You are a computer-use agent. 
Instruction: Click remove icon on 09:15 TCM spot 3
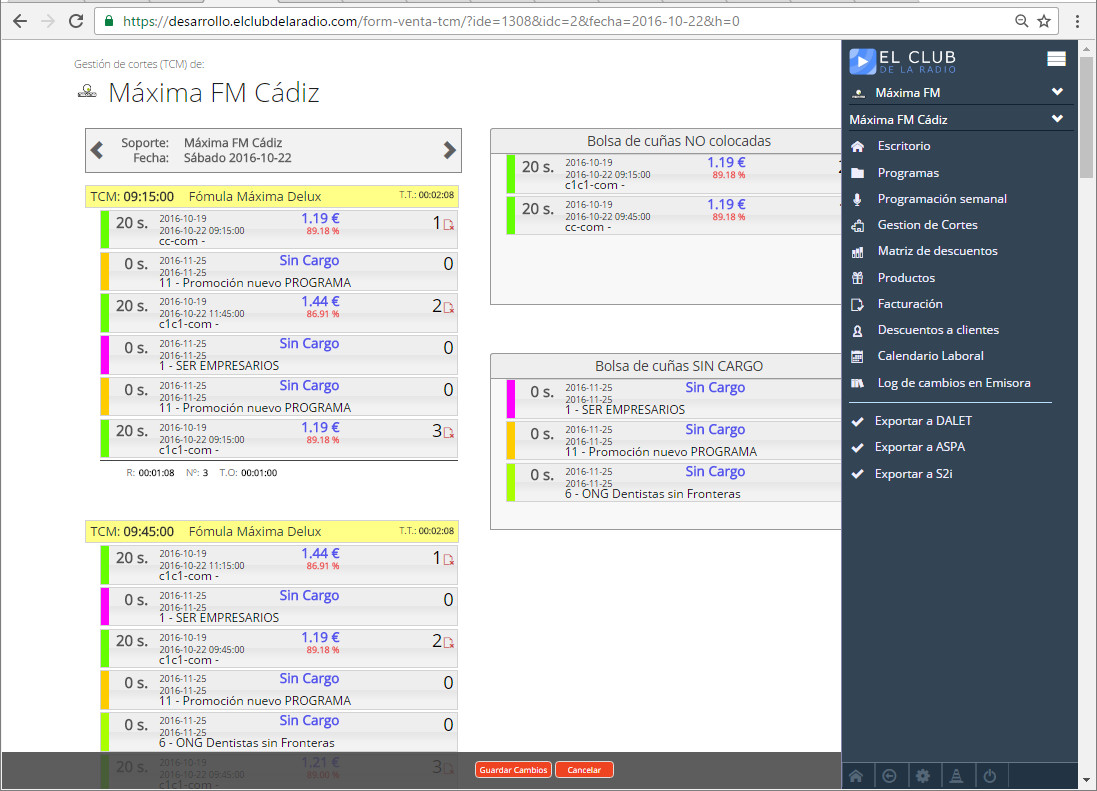[449, 433]
